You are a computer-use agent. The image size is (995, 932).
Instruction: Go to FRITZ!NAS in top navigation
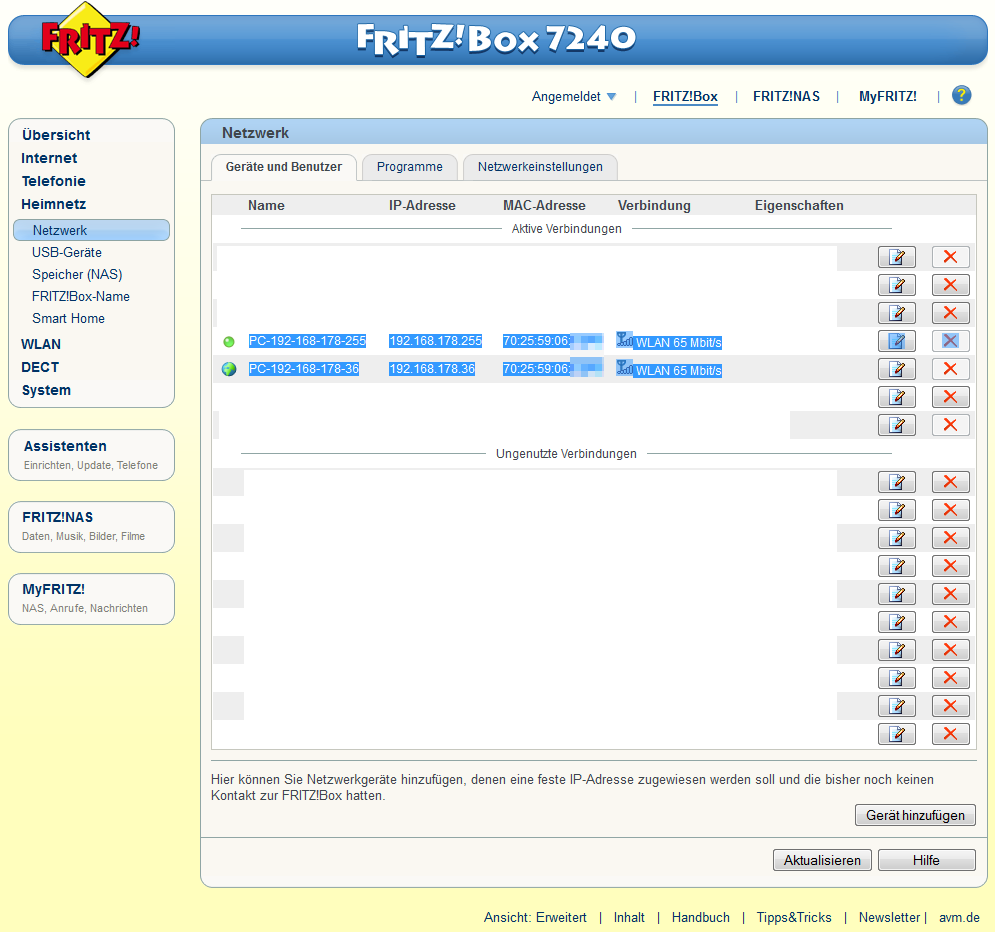786,96
